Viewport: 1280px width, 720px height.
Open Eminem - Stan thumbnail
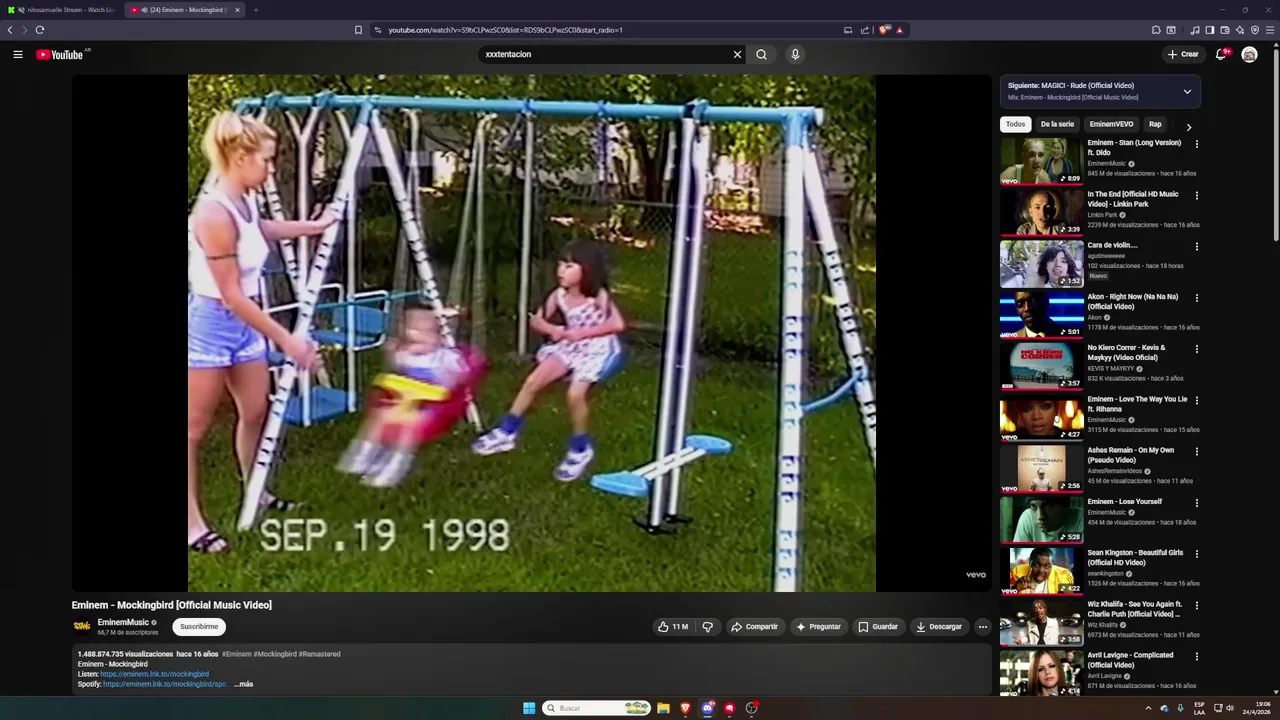click(x=1041, y=161)
